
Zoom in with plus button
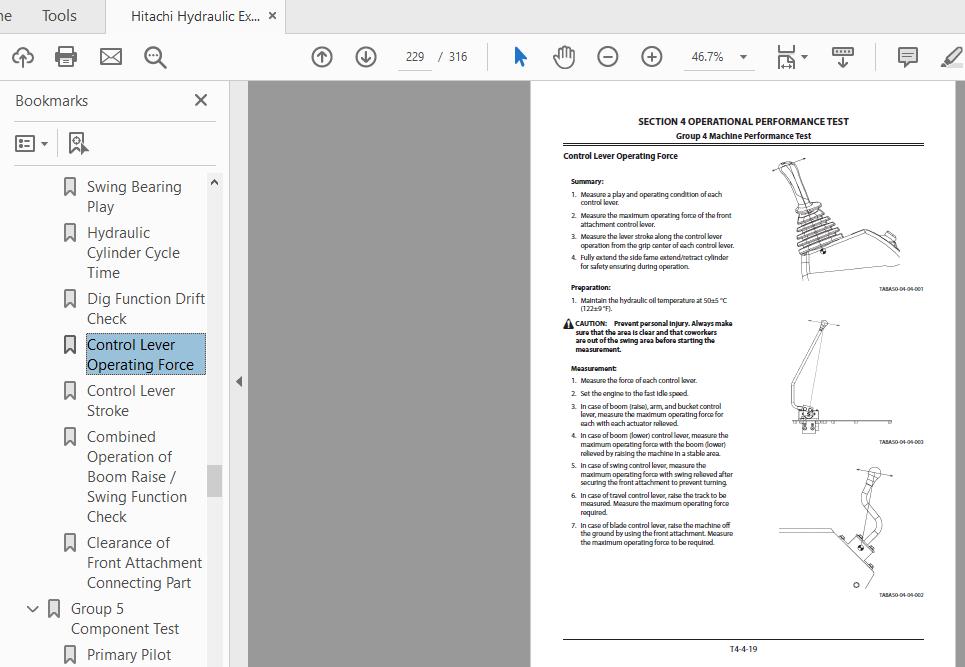(652, 57)
